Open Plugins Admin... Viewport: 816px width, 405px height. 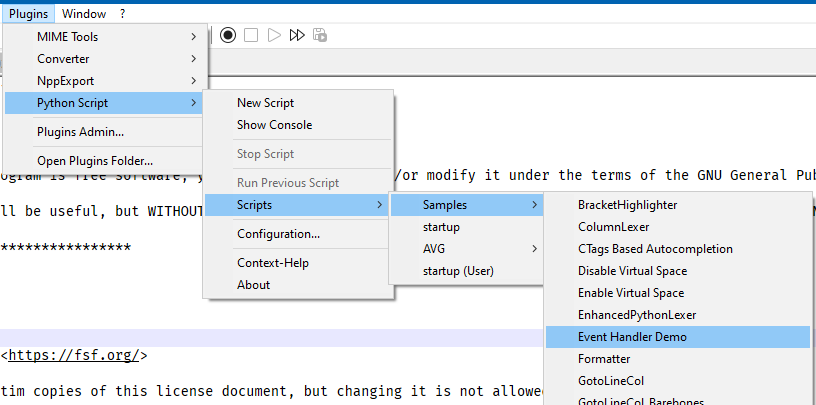point(106,132)
